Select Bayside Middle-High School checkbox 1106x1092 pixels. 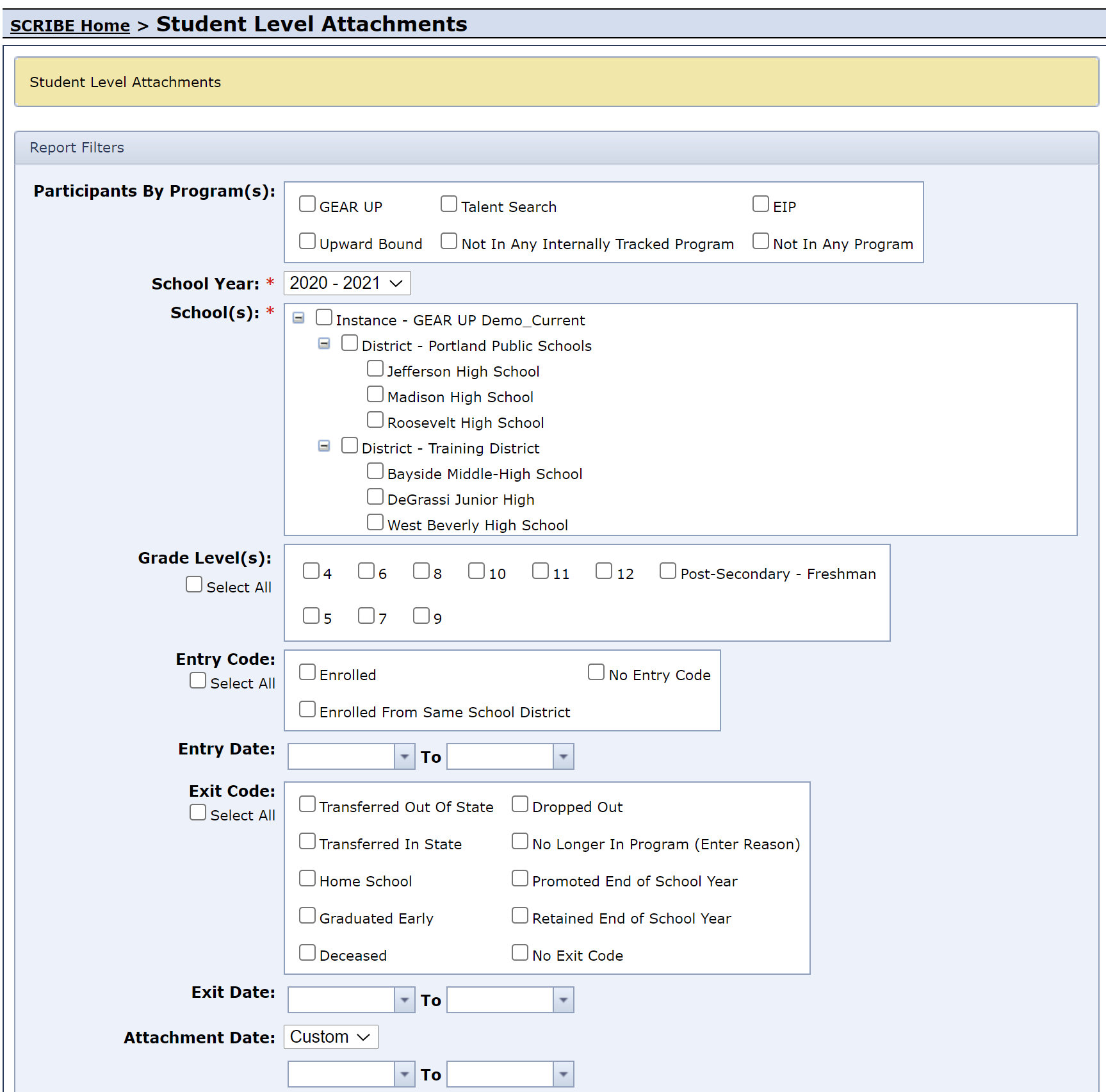click(x=375, y=471)
